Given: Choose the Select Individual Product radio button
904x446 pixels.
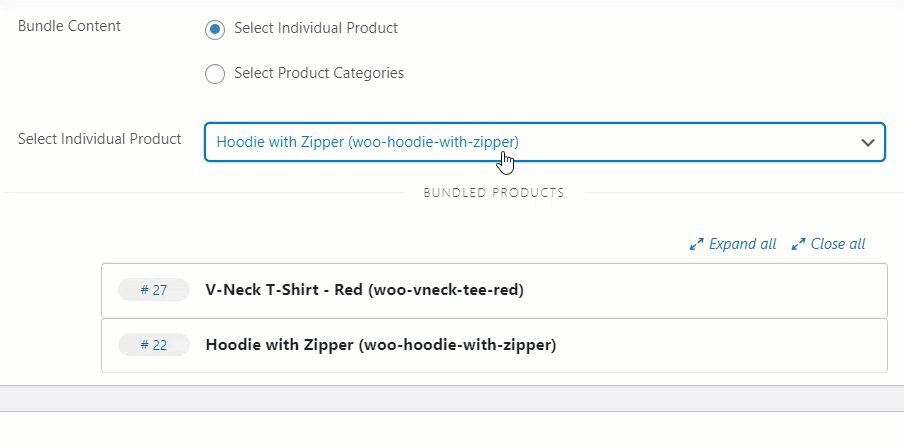Looking at the screenshot, I should pos(215,29).
